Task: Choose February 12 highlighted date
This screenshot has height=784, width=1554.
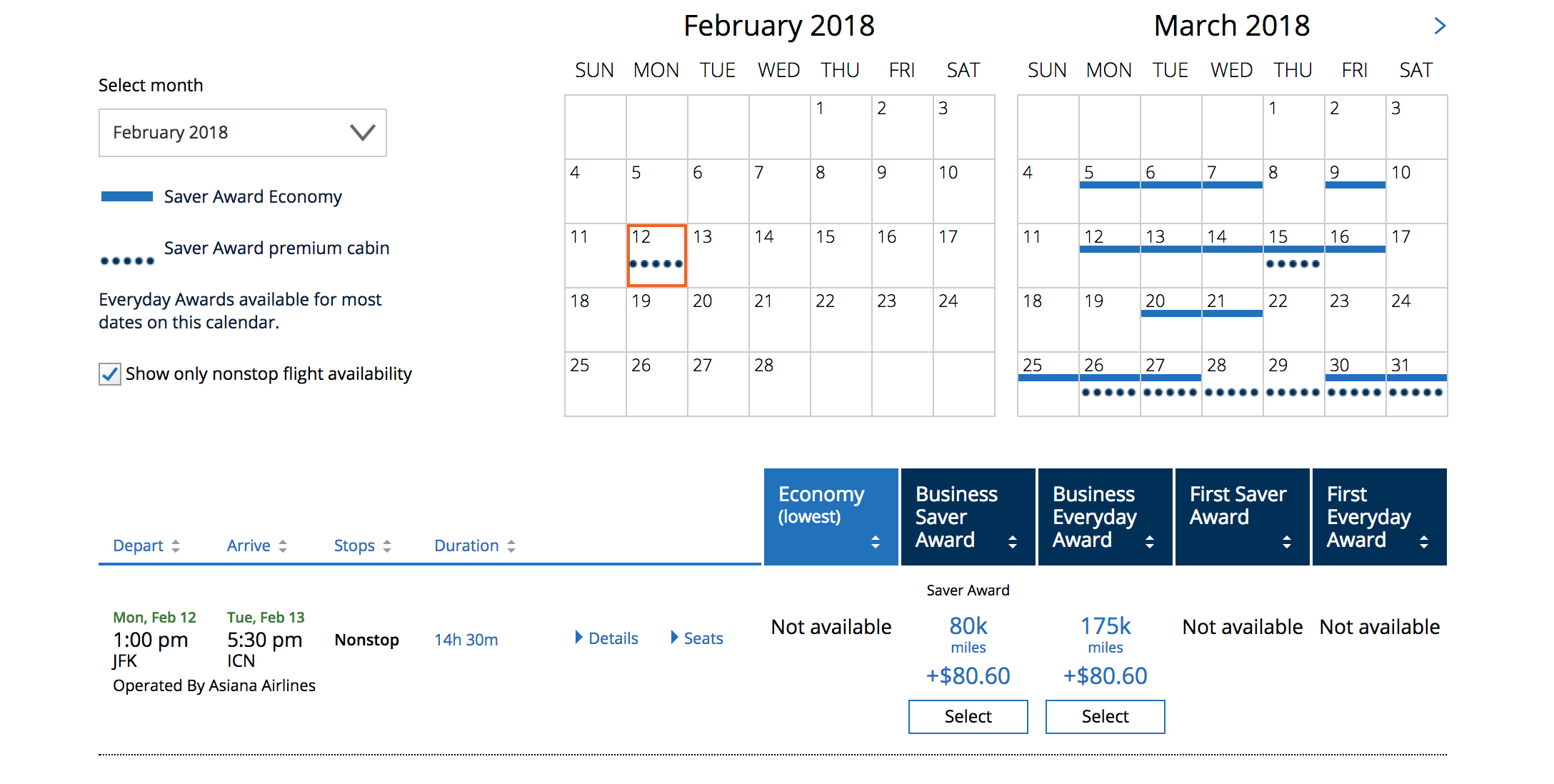Action: (656, 255)
